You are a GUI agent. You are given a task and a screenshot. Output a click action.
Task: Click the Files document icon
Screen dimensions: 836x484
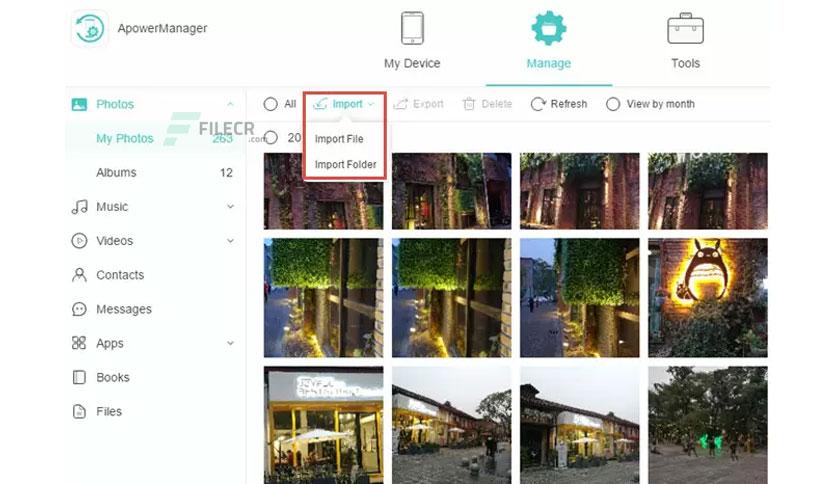(x=79, y=412)
